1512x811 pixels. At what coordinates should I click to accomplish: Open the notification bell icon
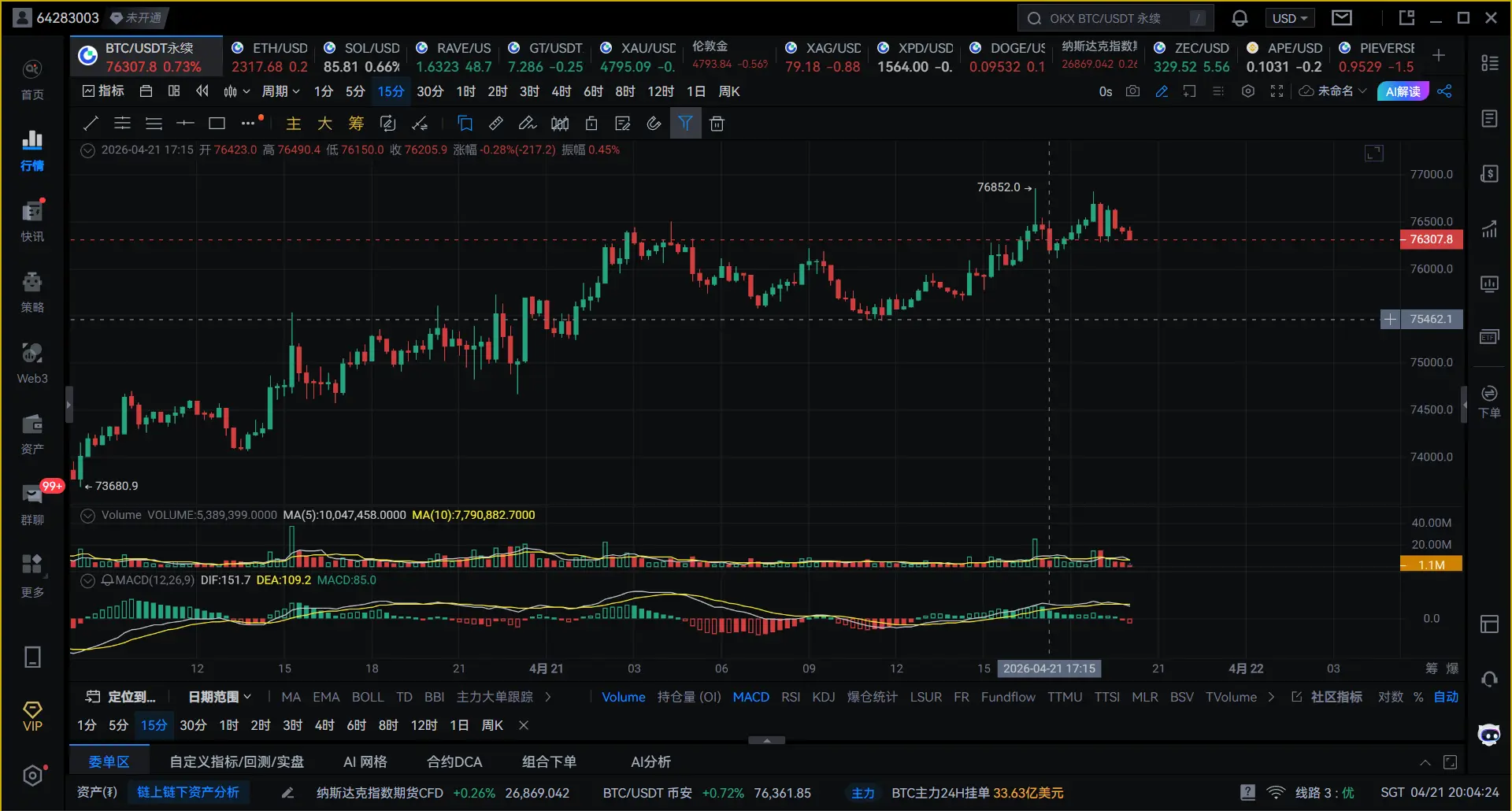click(1240, 18)
